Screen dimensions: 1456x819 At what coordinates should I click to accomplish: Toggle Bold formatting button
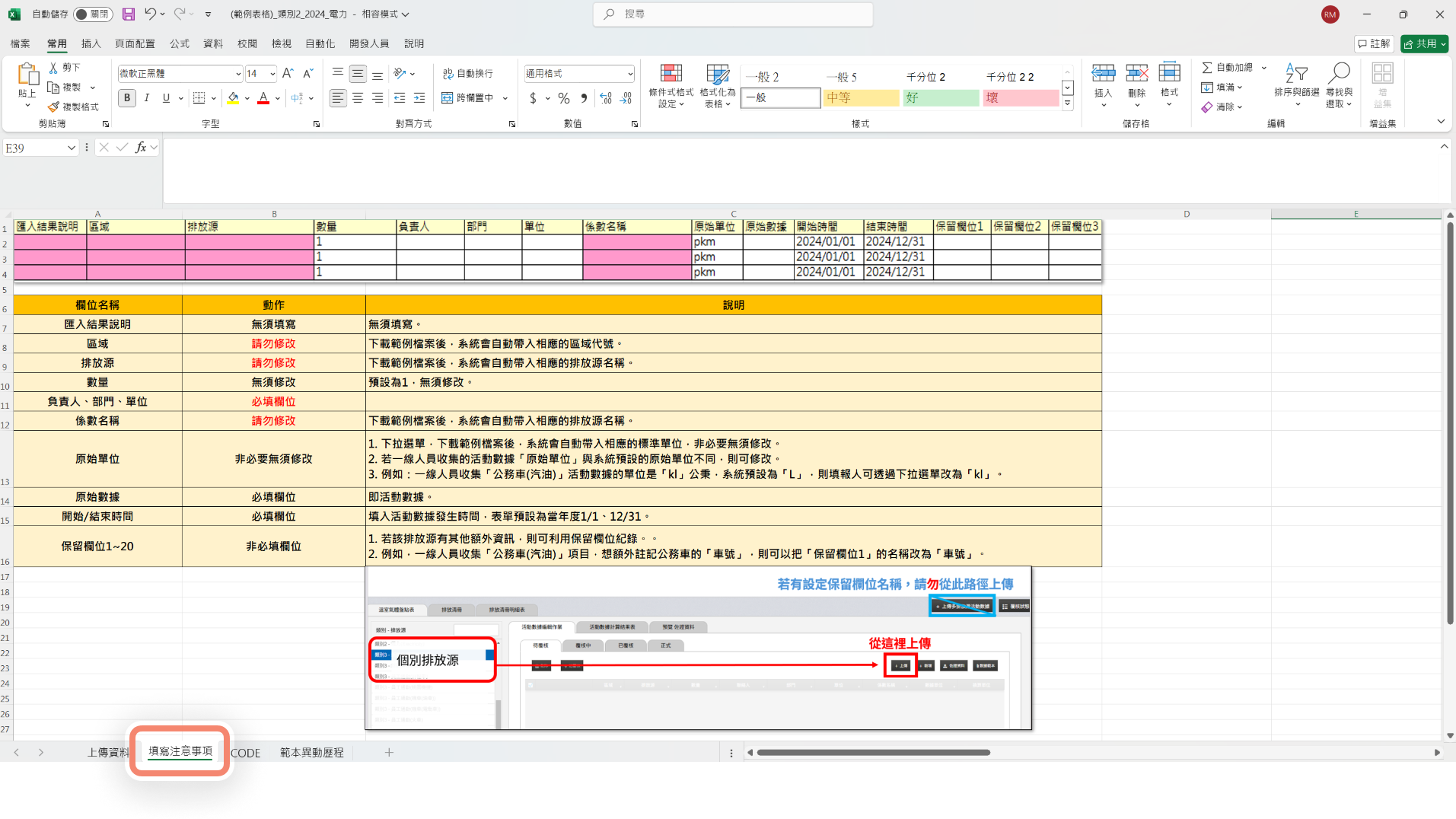(x=127, y=98)
